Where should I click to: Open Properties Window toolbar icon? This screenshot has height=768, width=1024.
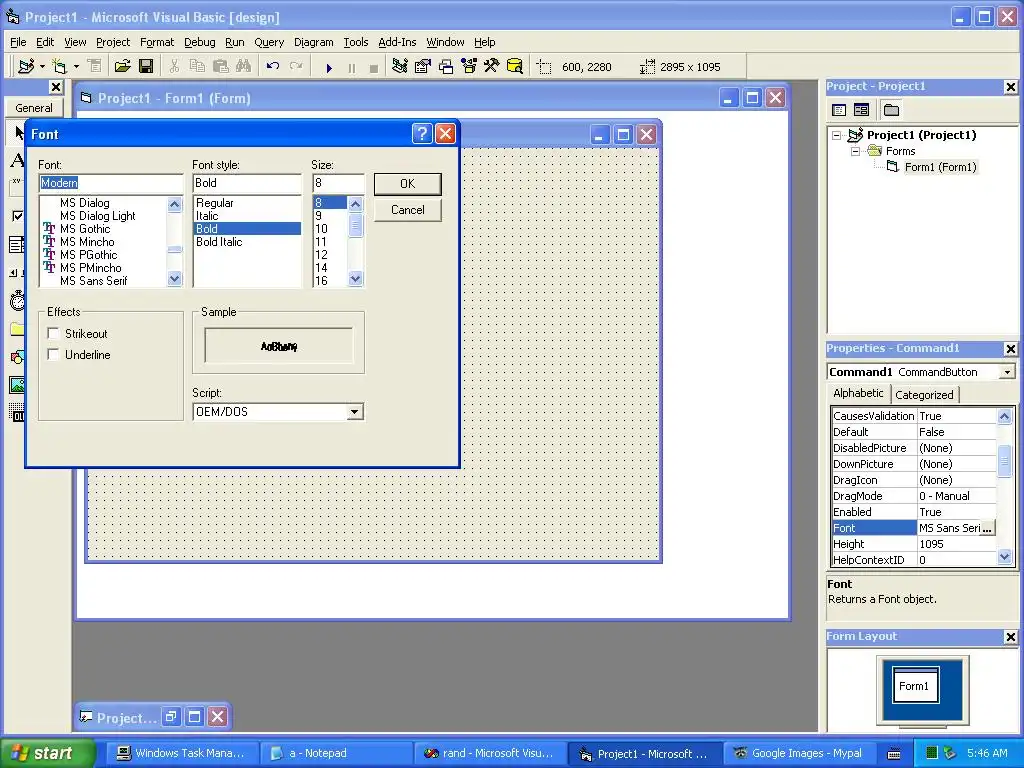tap(423, 66)
